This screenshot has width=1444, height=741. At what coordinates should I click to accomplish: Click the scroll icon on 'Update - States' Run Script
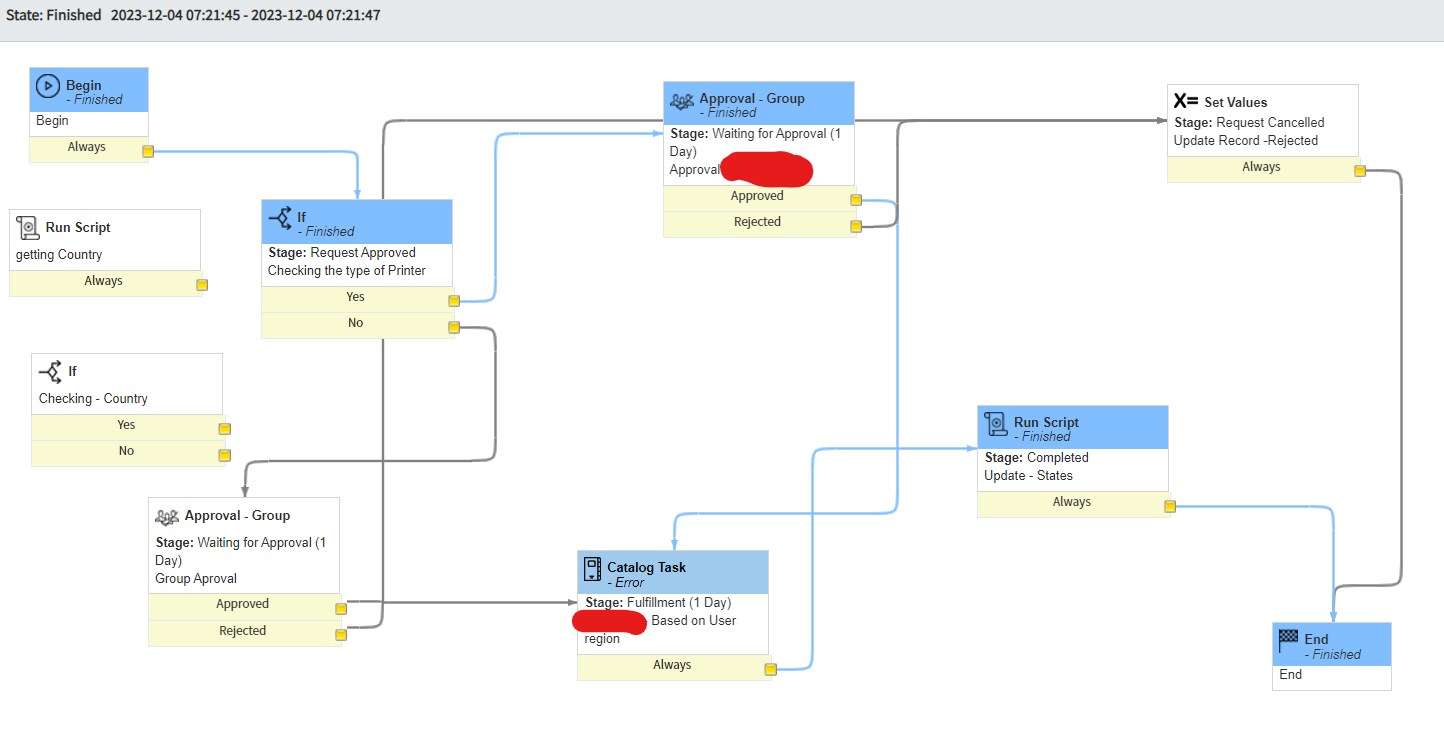coord(995,421)
